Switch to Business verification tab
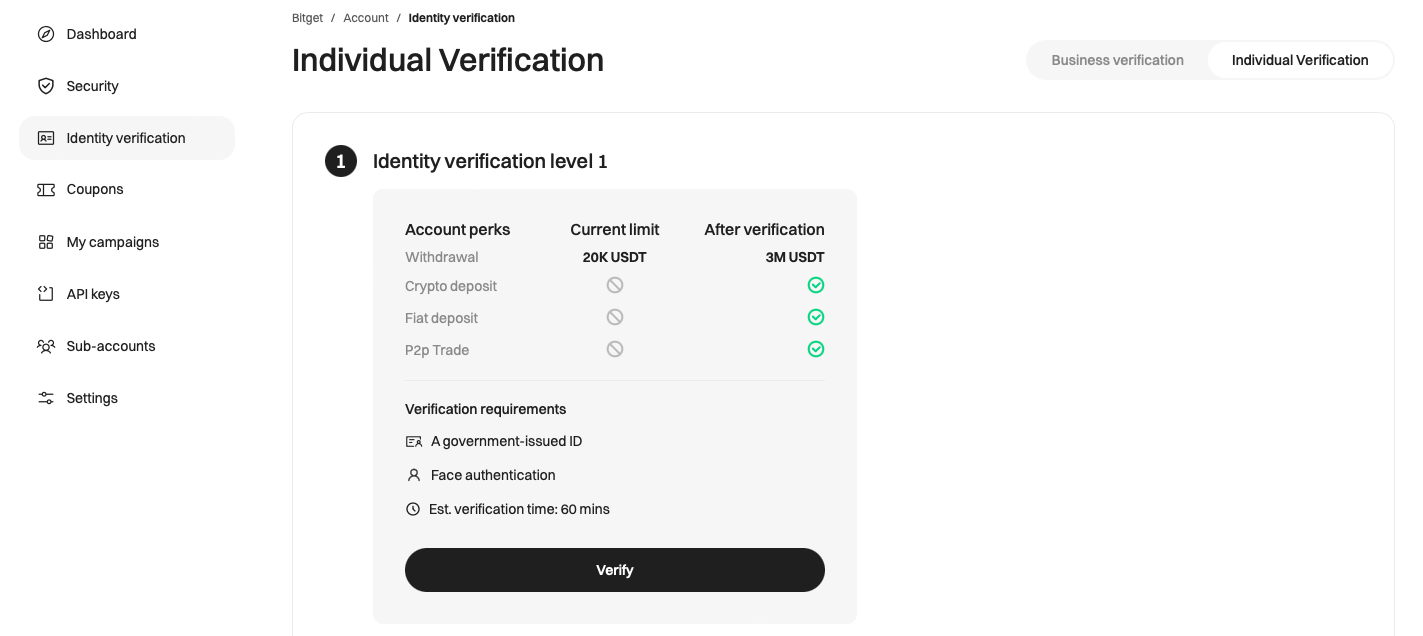1423x636 pixels. click(1117, 60)
